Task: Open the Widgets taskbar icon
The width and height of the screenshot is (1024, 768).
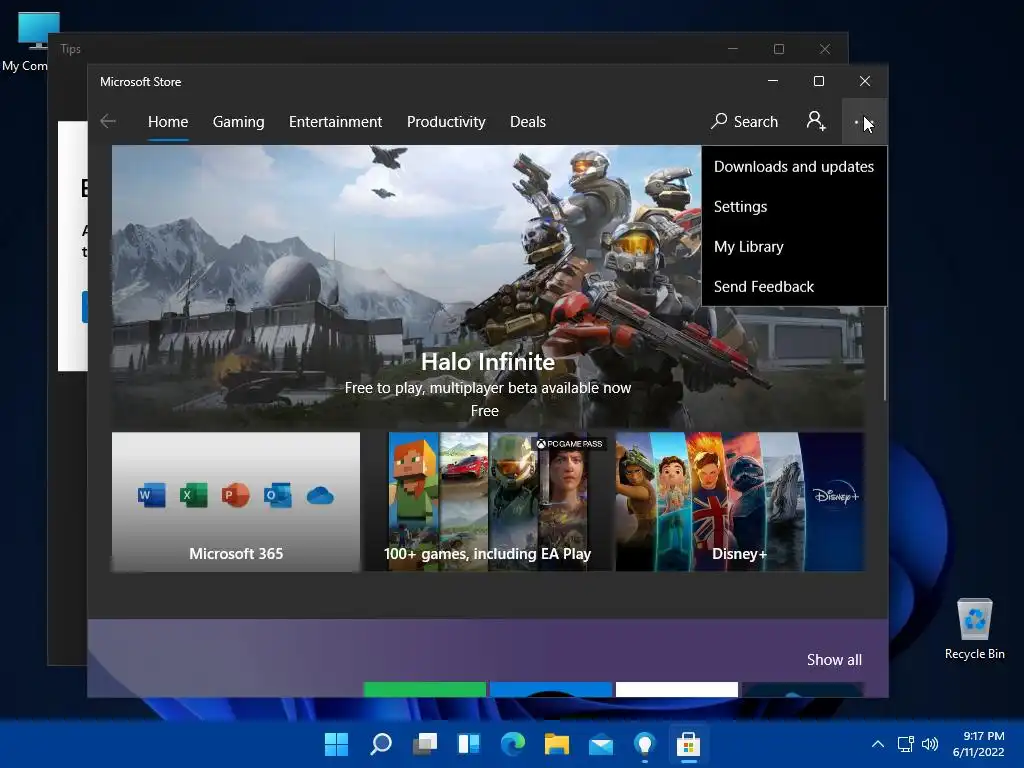Action: [x=469, y=744]
